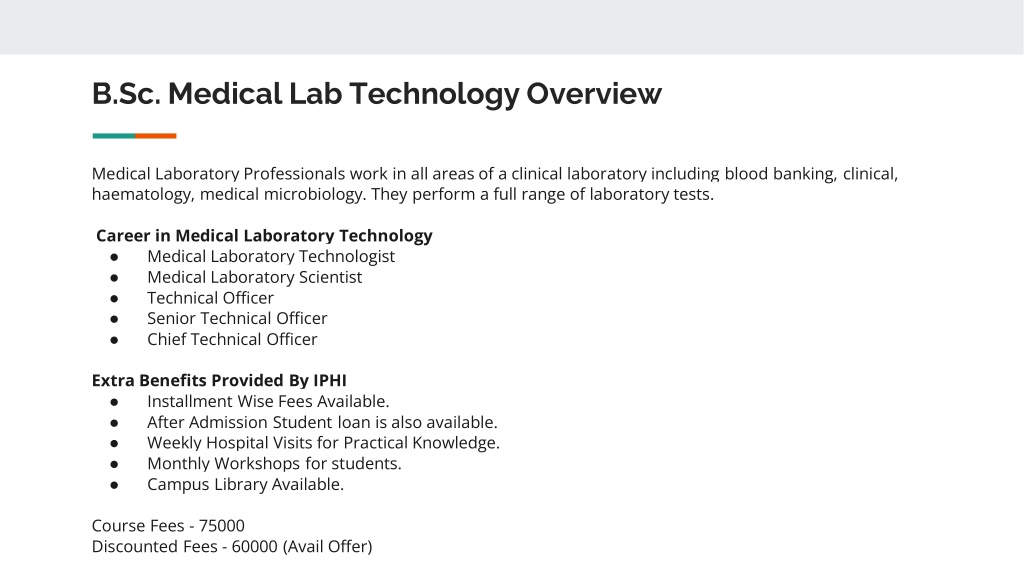1024x576 pixels.
Task: Click the Chief Technical Officer list entry
Action: 232,340
